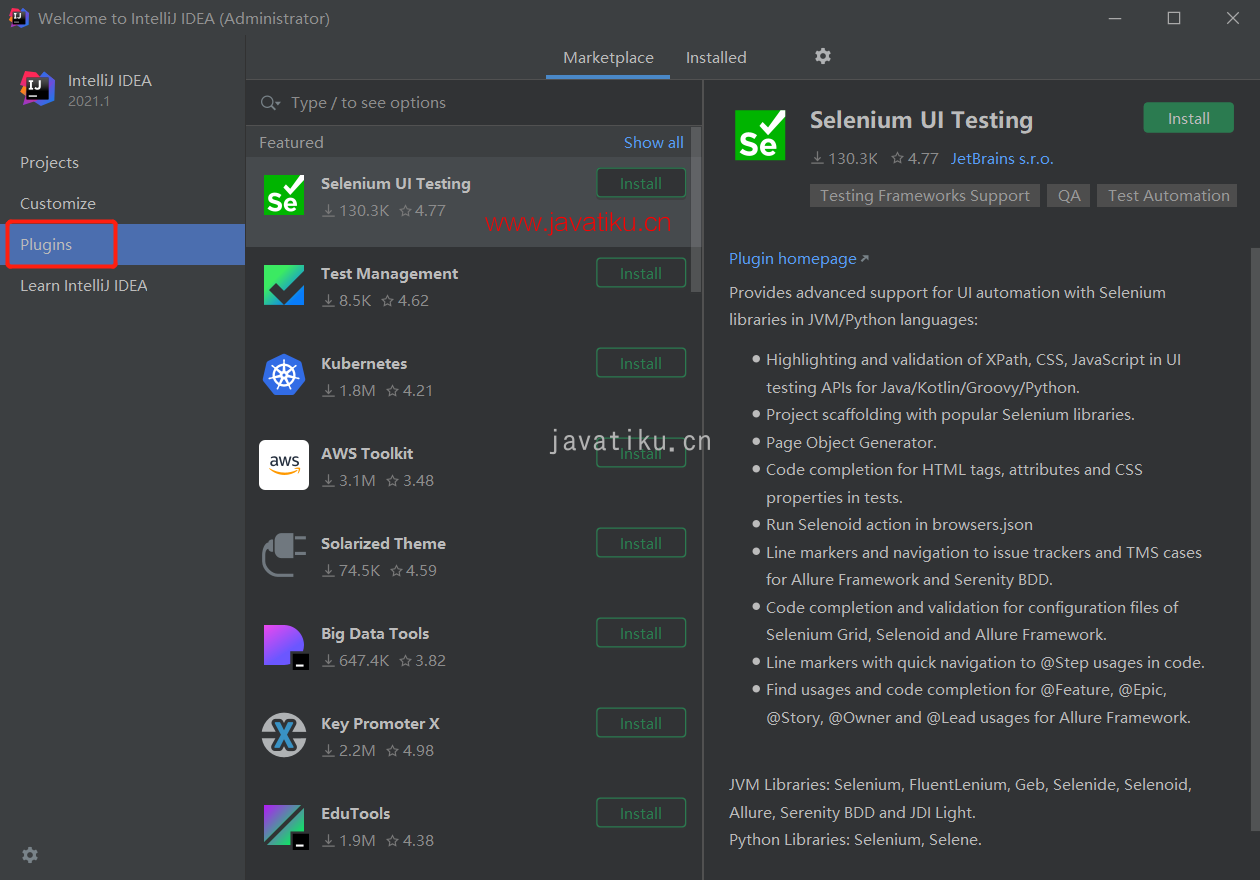Select the AWS Toolkit plugin name
This screenshot has width=1260, height=880.
coord(367,453)
